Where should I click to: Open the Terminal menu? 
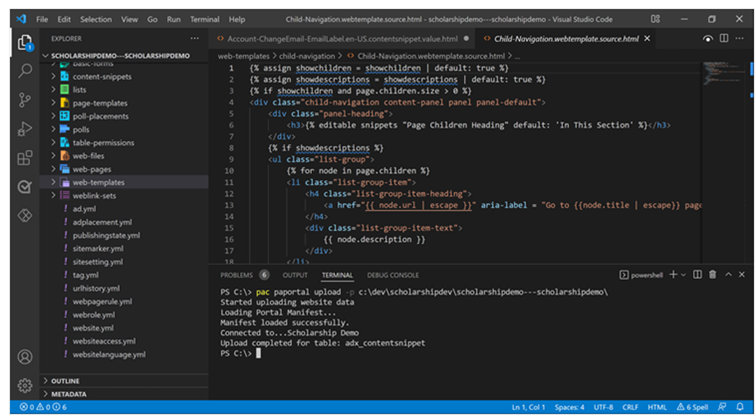[204, 19]
